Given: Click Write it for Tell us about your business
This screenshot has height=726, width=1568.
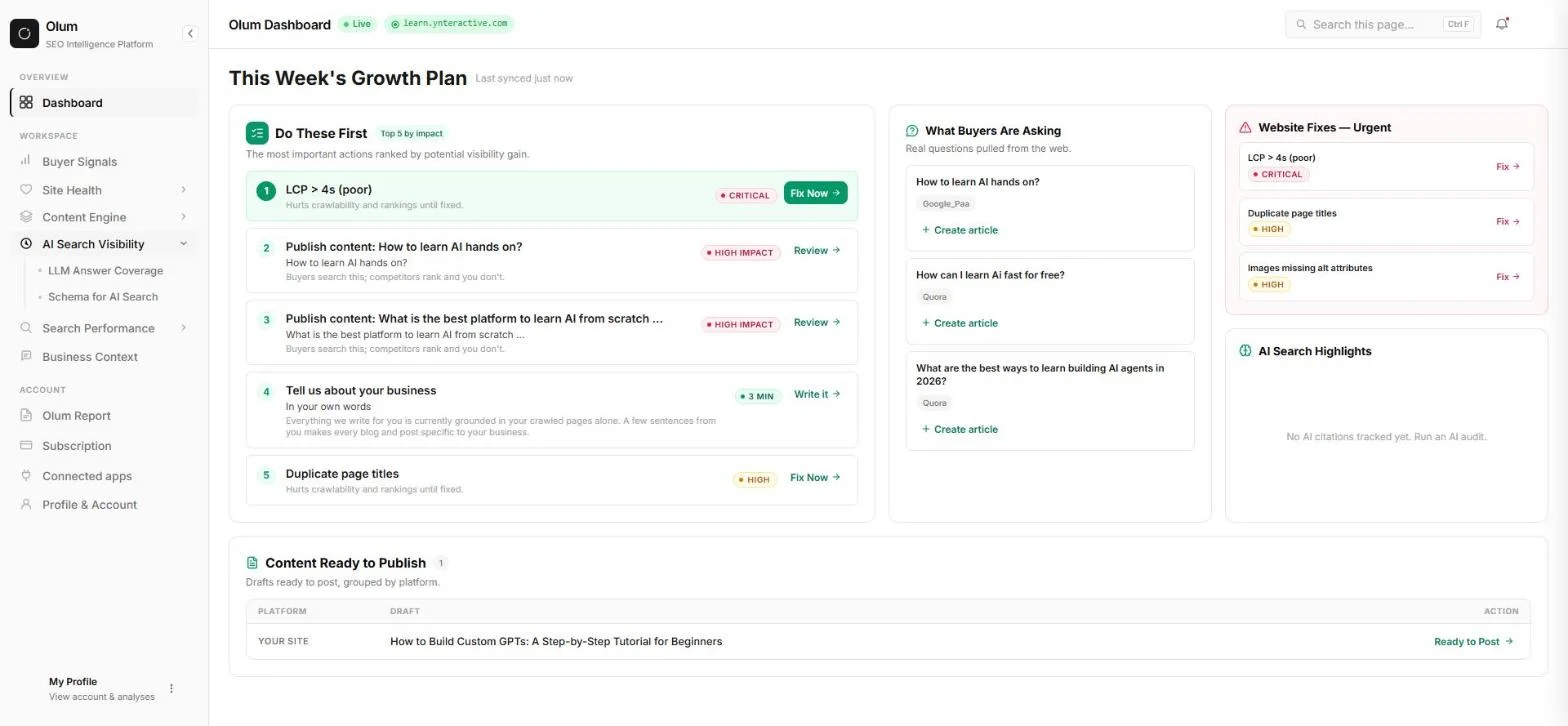Looking at the screenshot, I should pos(817,394).
